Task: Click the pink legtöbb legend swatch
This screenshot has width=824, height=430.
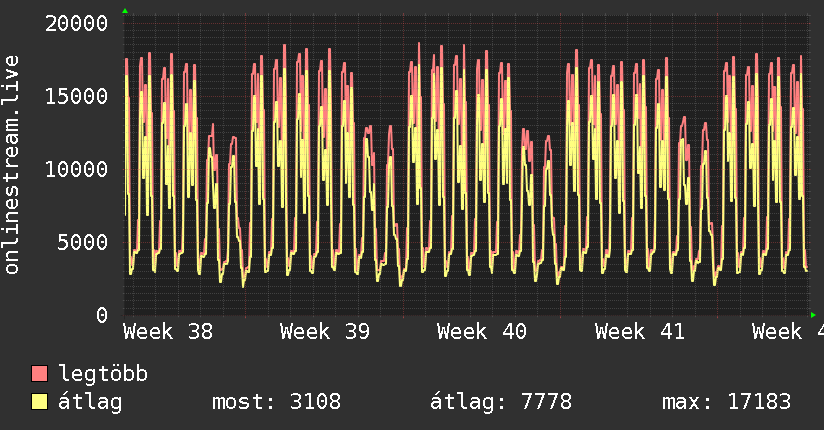Action: click(39, 374)
